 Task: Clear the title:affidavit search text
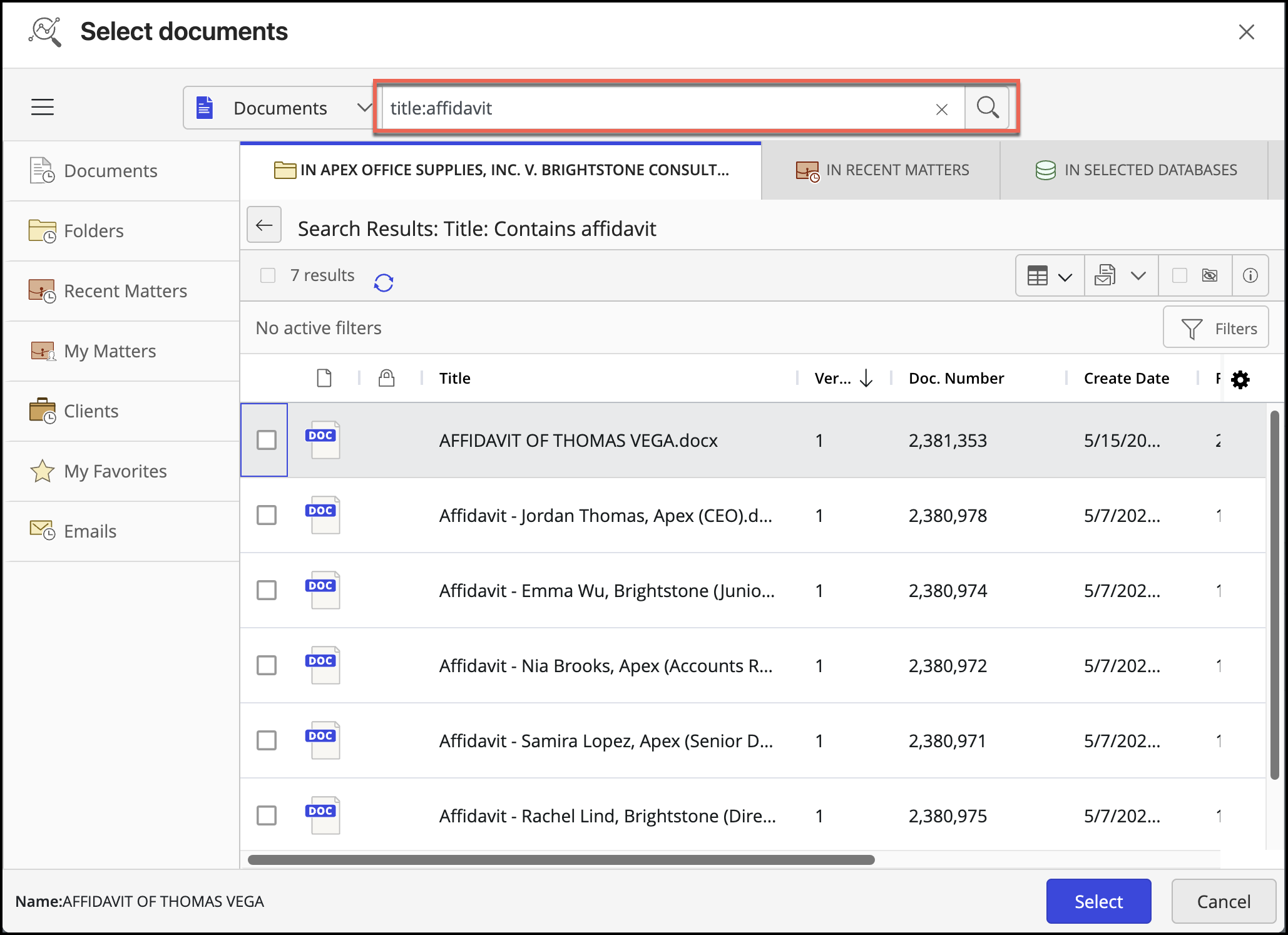(x=941, y=110)
